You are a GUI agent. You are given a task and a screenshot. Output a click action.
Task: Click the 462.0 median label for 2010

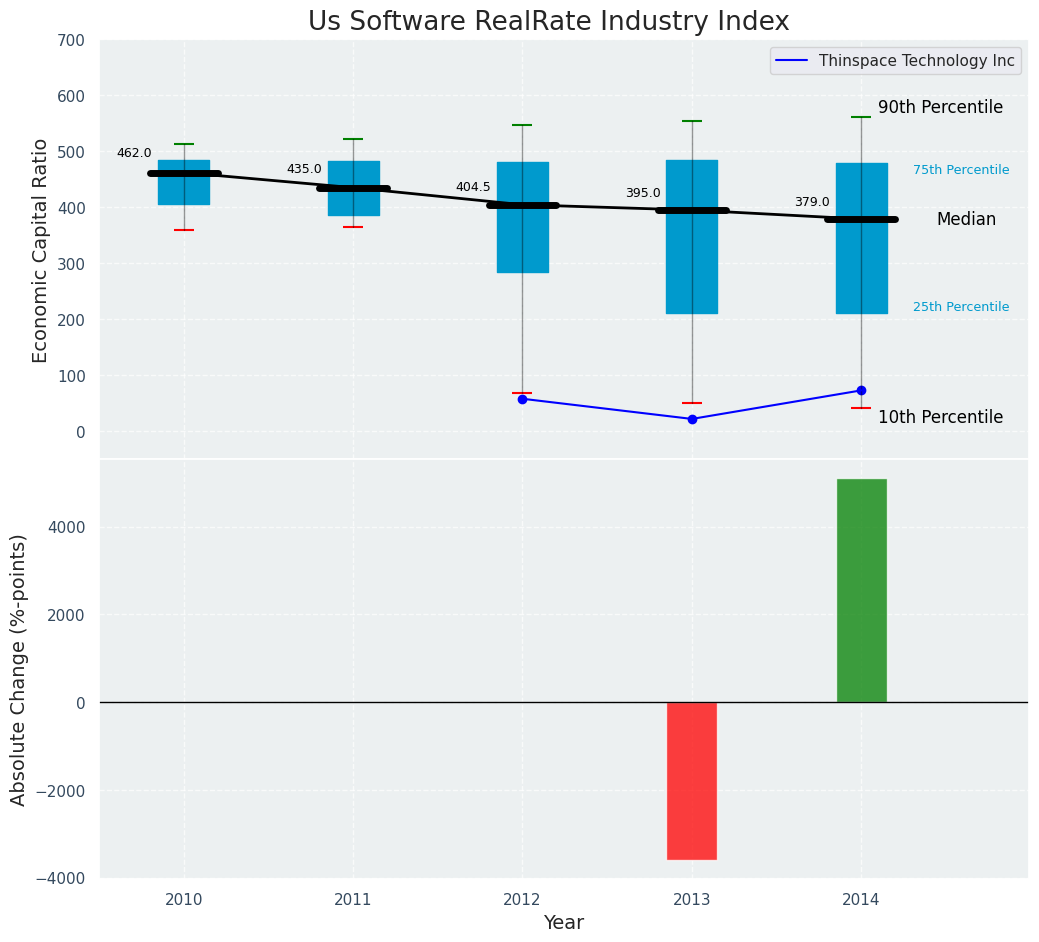point(135,153)
